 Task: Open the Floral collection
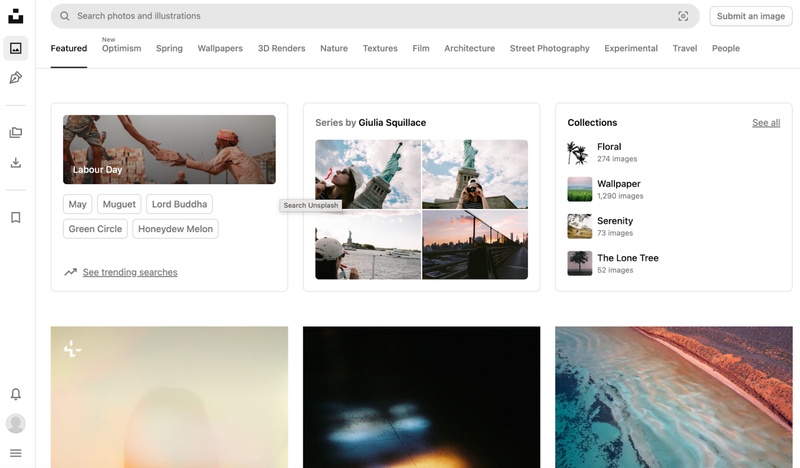click(609, 146)
